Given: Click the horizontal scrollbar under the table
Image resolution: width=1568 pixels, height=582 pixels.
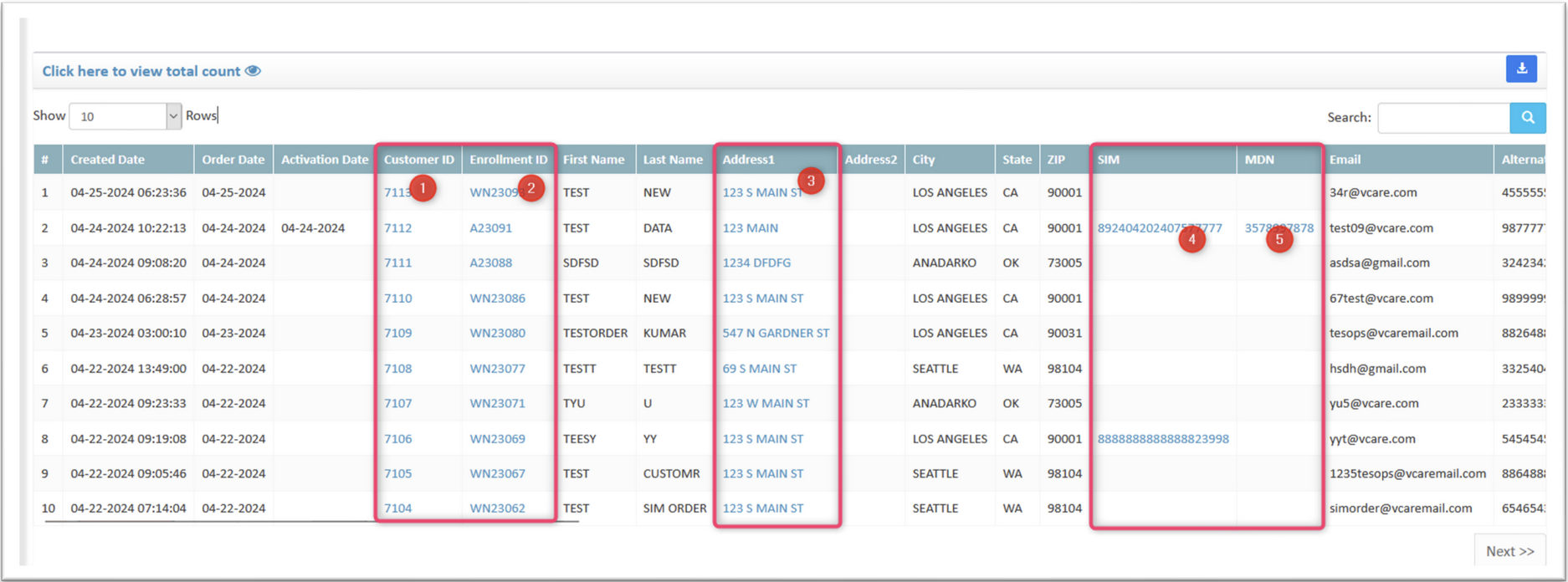Looking at the screenshot, I should coord(311,522).
